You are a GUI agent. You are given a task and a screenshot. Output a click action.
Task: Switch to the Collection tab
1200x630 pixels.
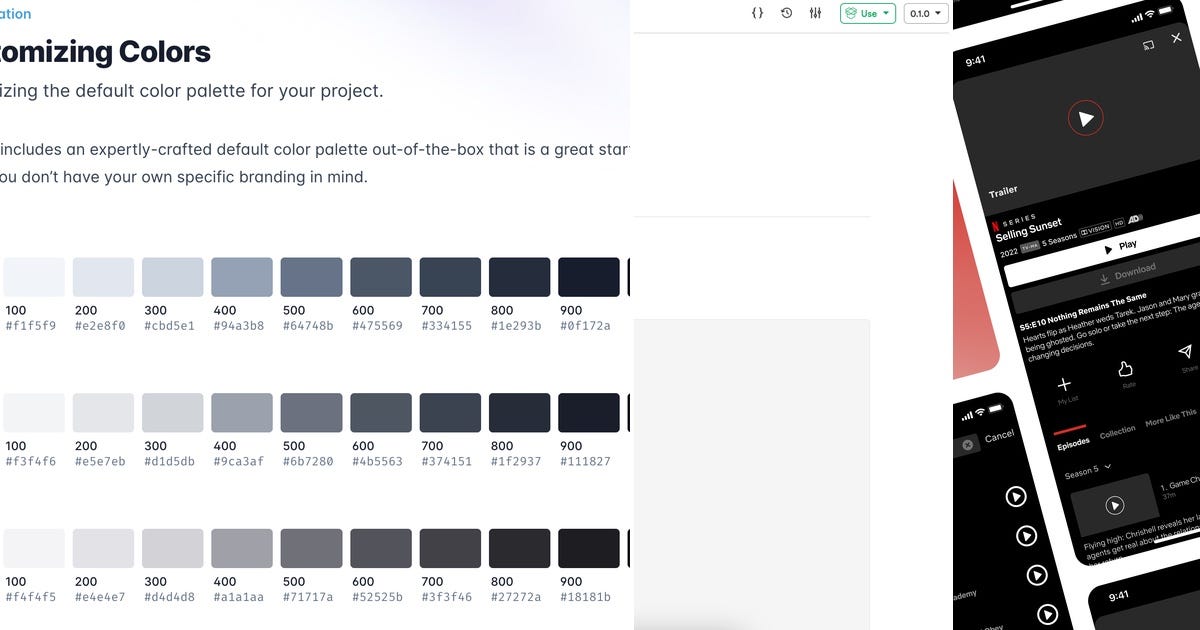click(x=1118, y=431)
